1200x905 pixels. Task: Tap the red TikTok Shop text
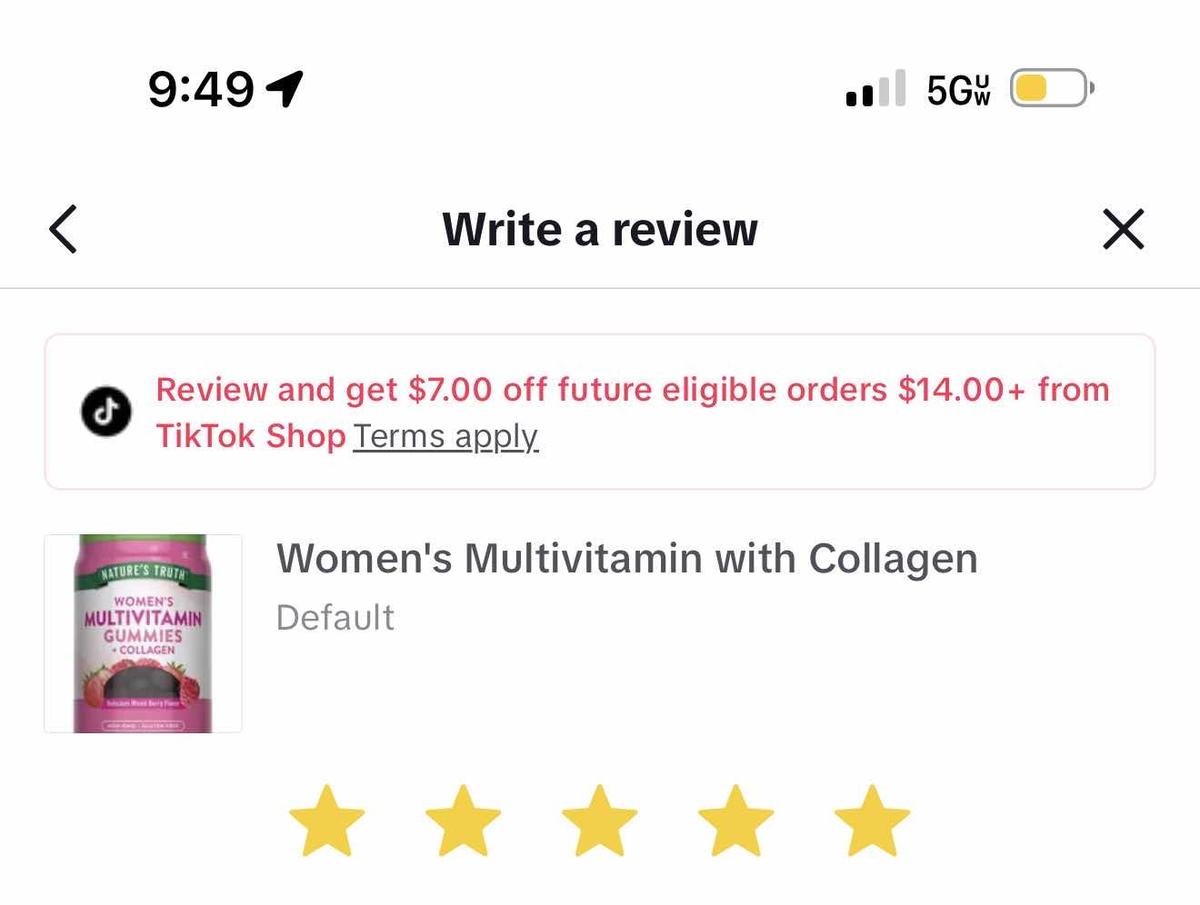pyautogui.click(x=250, y=437)
